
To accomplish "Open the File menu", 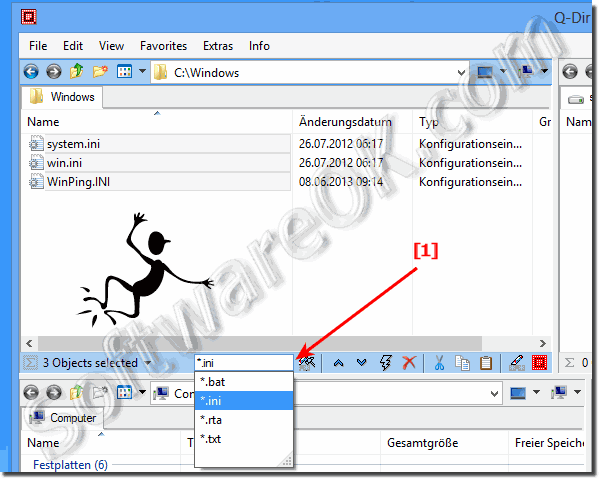I will tap(38, 46).
